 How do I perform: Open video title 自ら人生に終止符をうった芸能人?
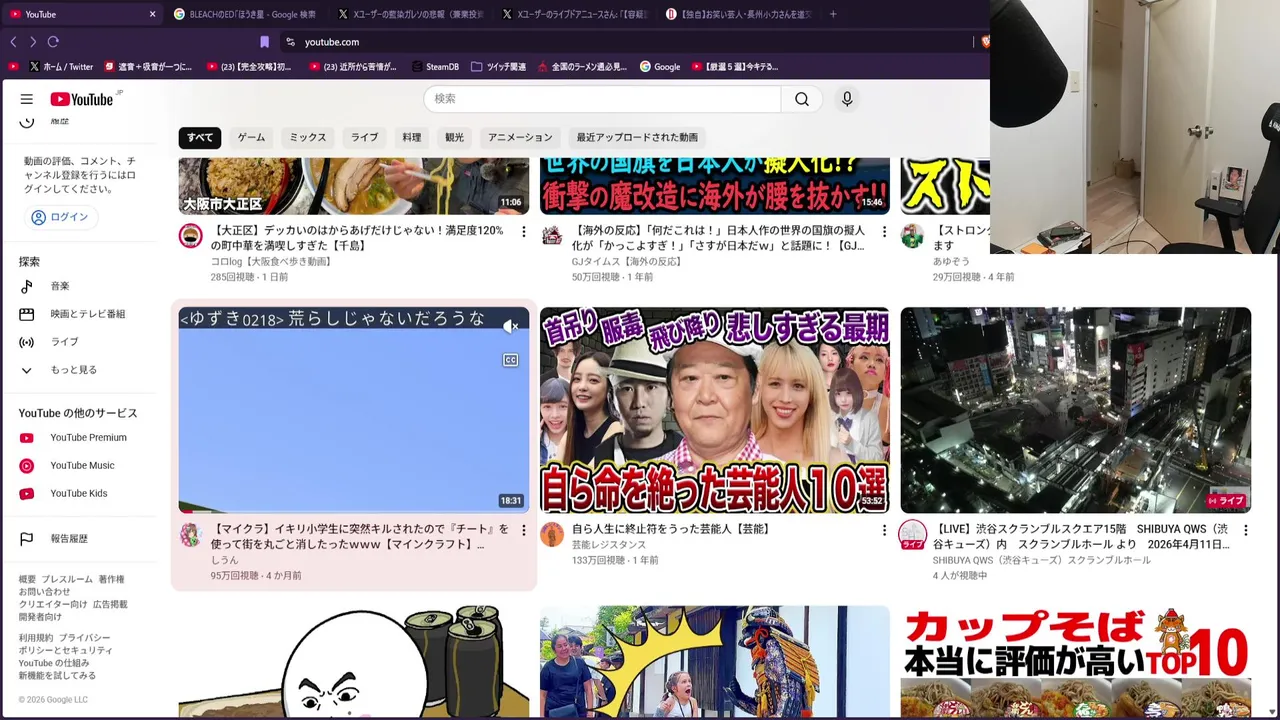671,529
